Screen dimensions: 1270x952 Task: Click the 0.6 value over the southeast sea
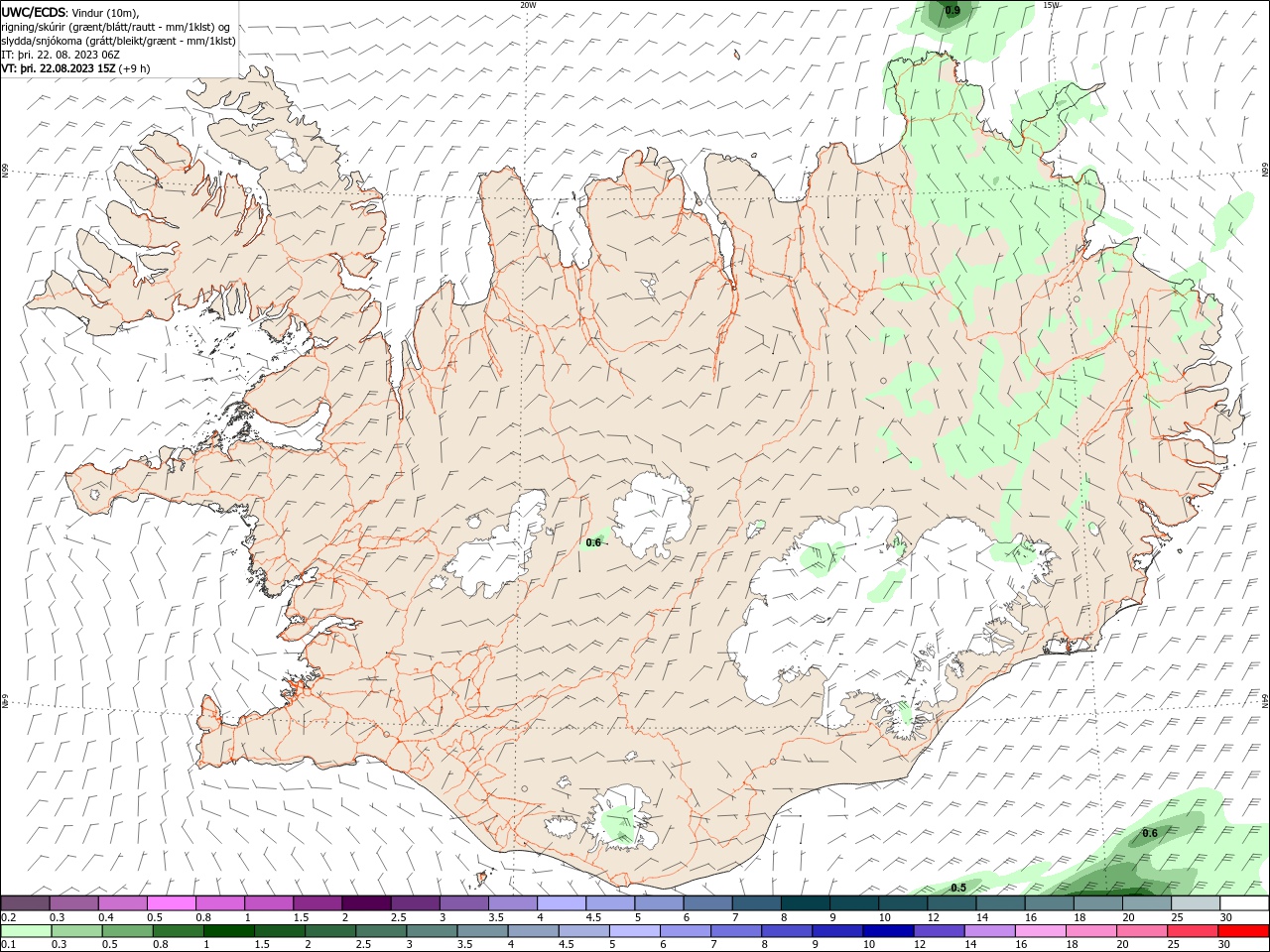[x=1150, y=833]
